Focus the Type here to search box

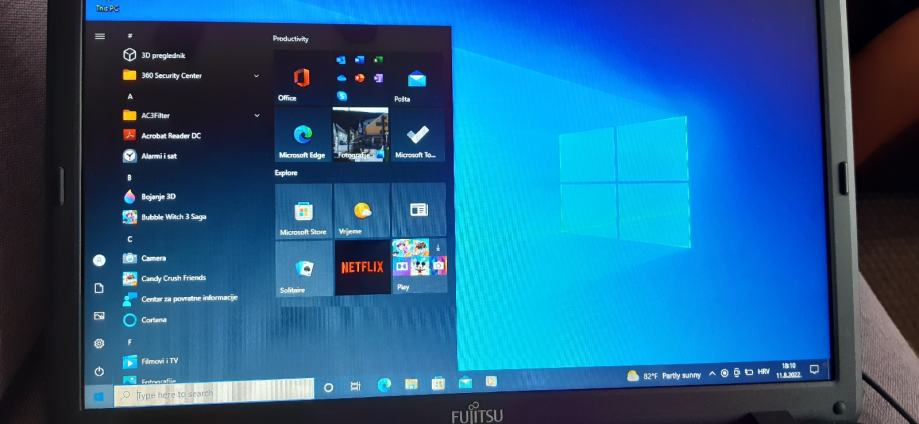[214, 392]
